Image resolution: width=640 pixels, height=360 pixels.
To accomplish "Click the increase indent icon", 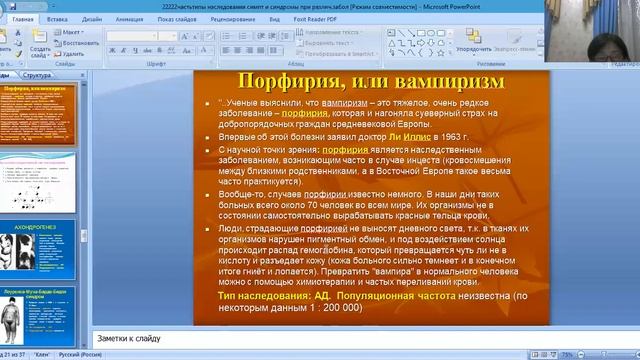I will (272, 36).
